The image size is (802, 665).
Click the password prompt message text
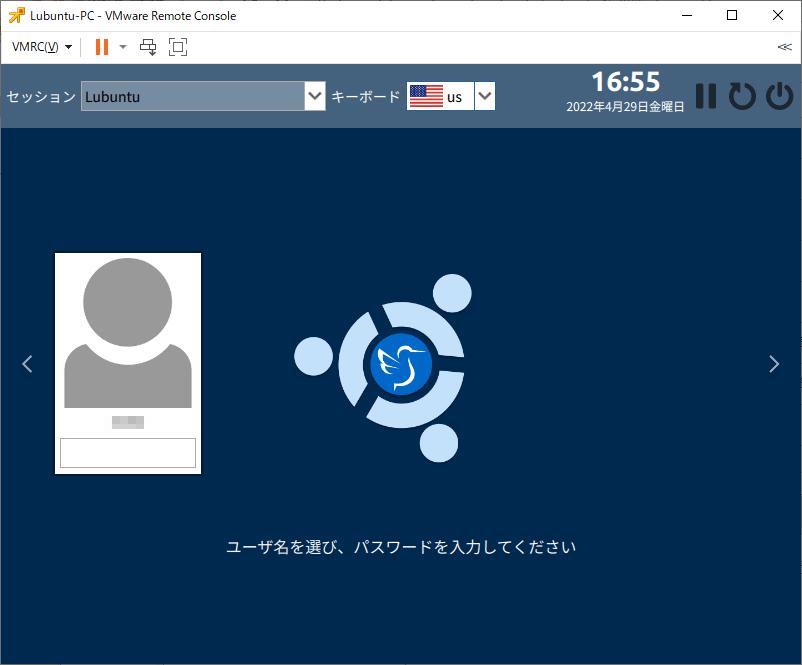click(x=401, y=547)
